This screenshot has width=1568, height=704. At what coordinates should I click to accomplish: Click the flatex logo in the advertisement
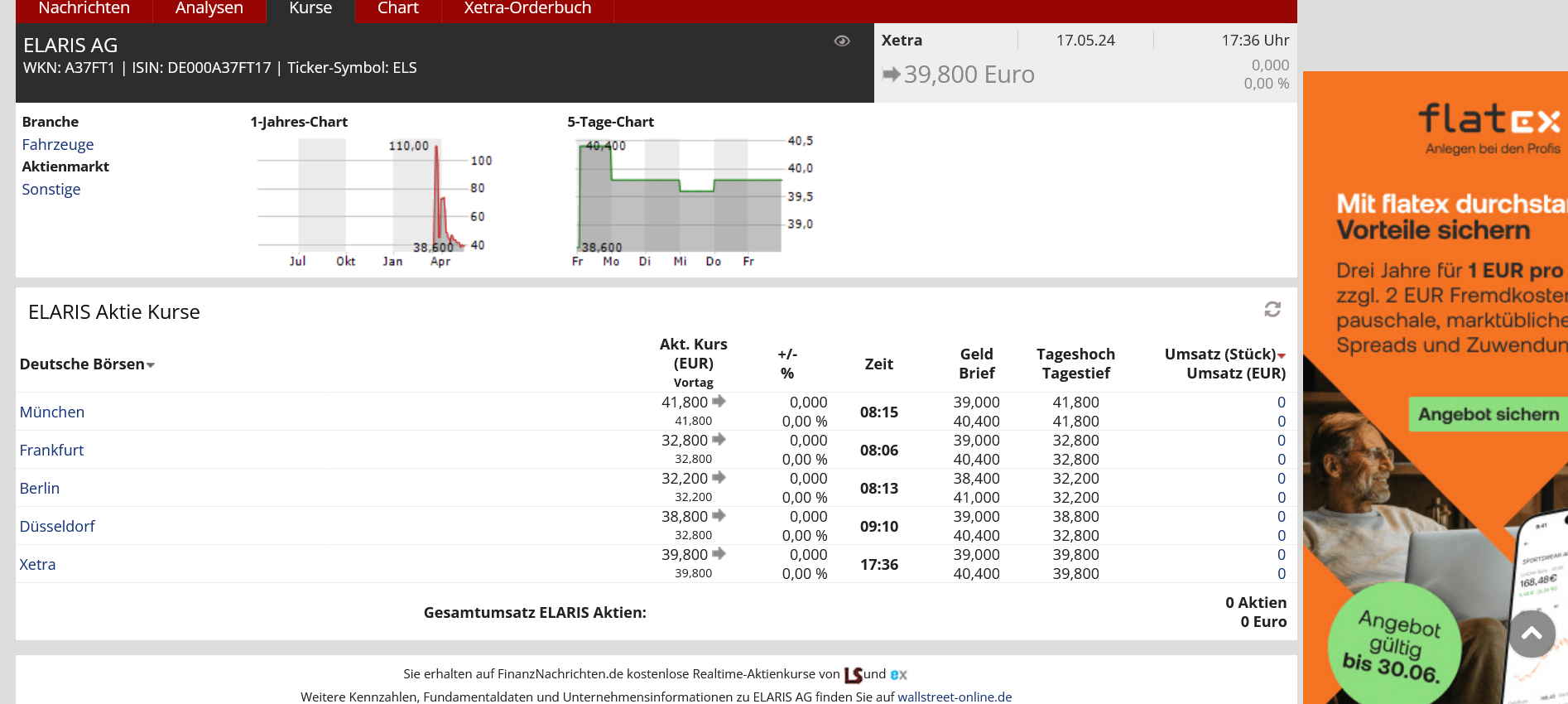[x=1489, y=121]
